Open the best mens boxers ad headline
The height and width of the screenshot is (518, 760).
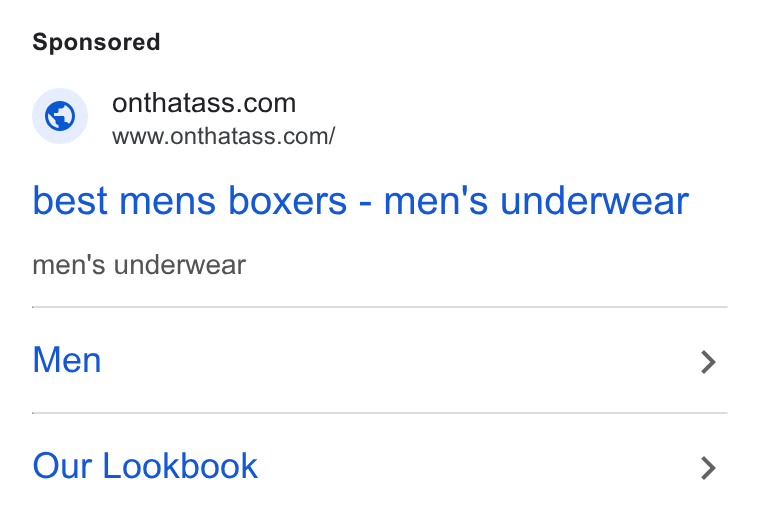[x=361, y=201]
